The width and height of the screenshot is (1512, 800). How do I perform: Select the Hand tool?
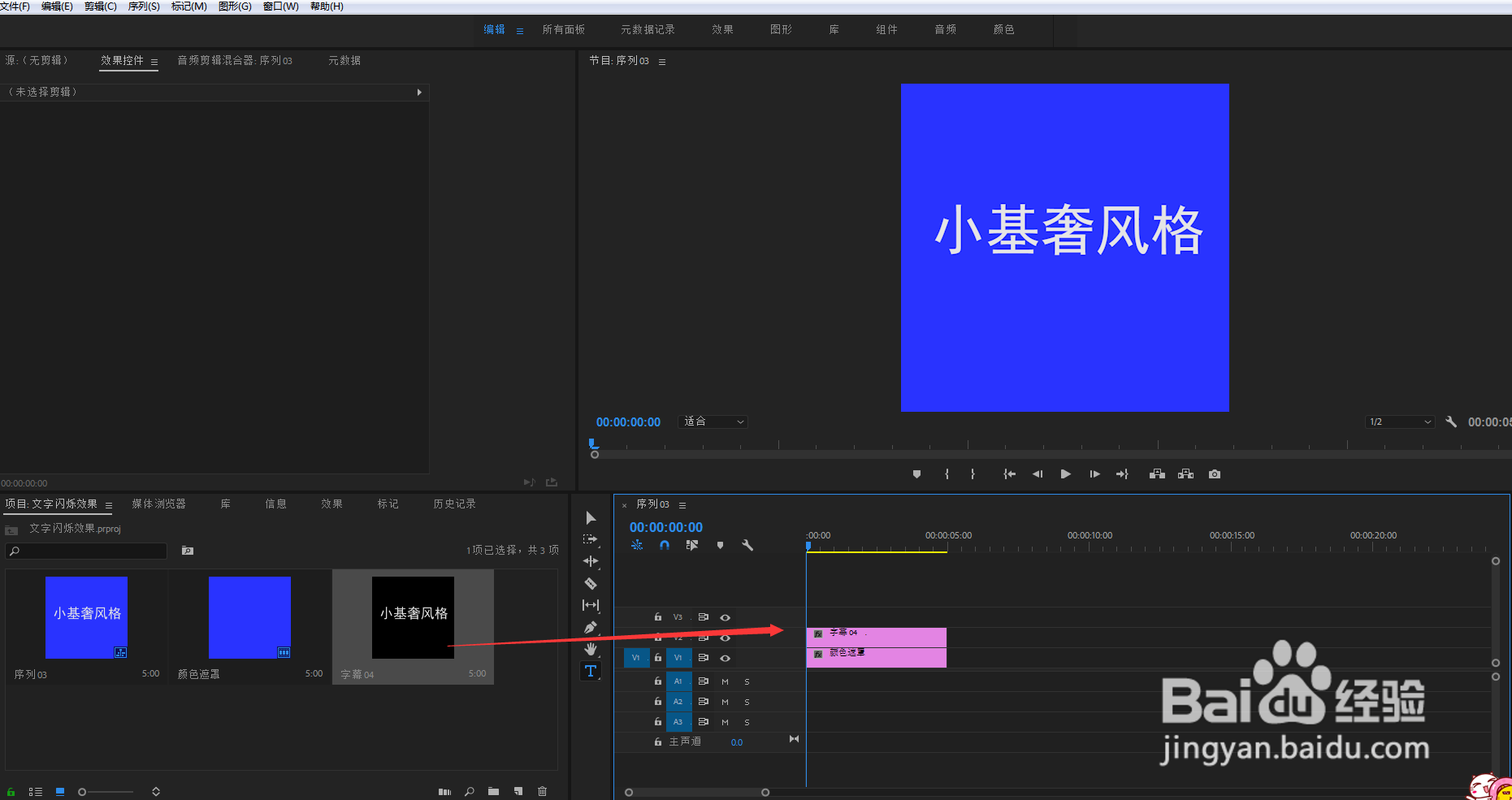591,649
